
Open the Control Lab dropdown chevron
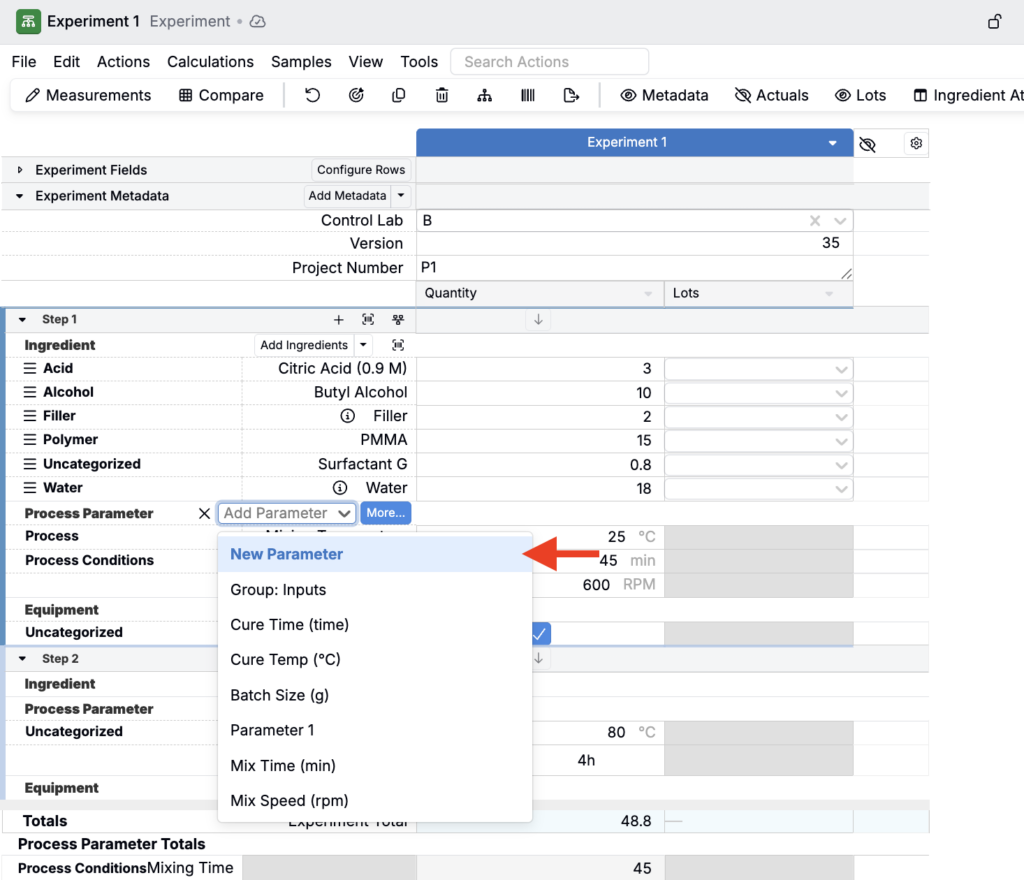(x=840, y=221)
